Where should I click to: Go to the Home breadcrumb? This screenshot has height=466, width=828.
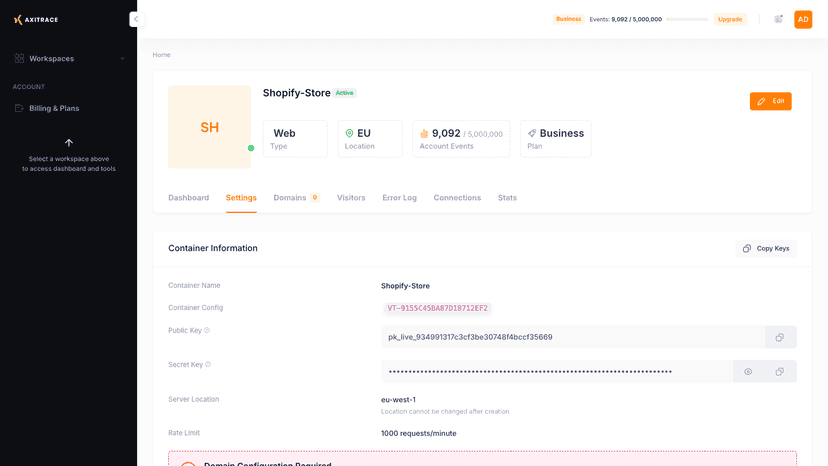[162, 55]
